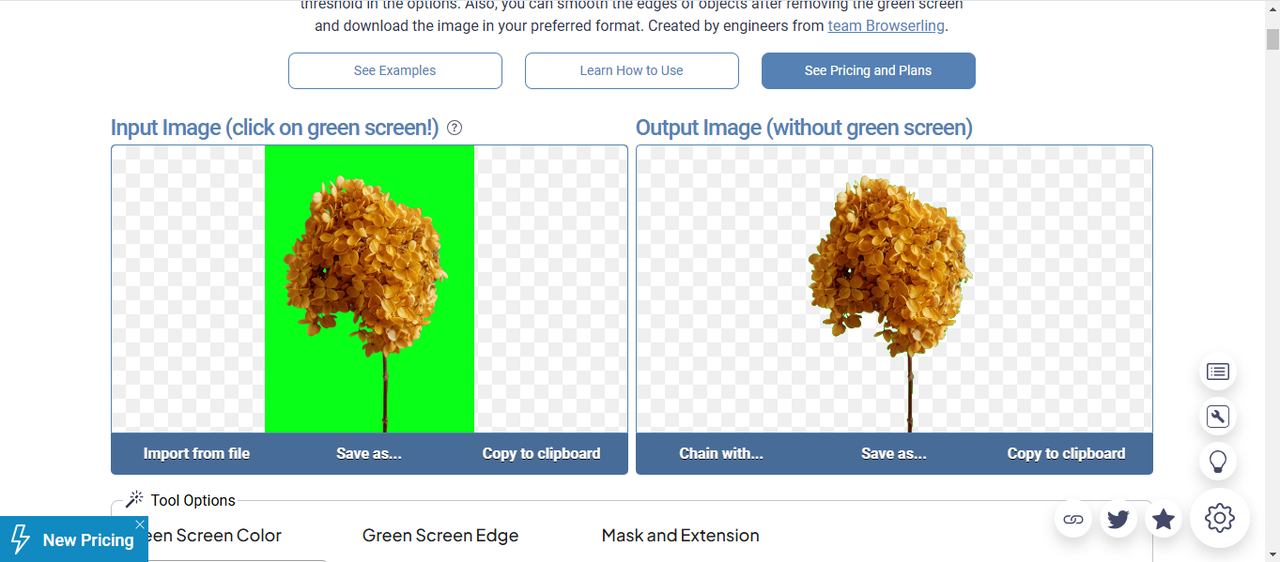Click the scrollbar up arrow
The height and width of the screenshot is (562, 1280).
pos(1272,8)
